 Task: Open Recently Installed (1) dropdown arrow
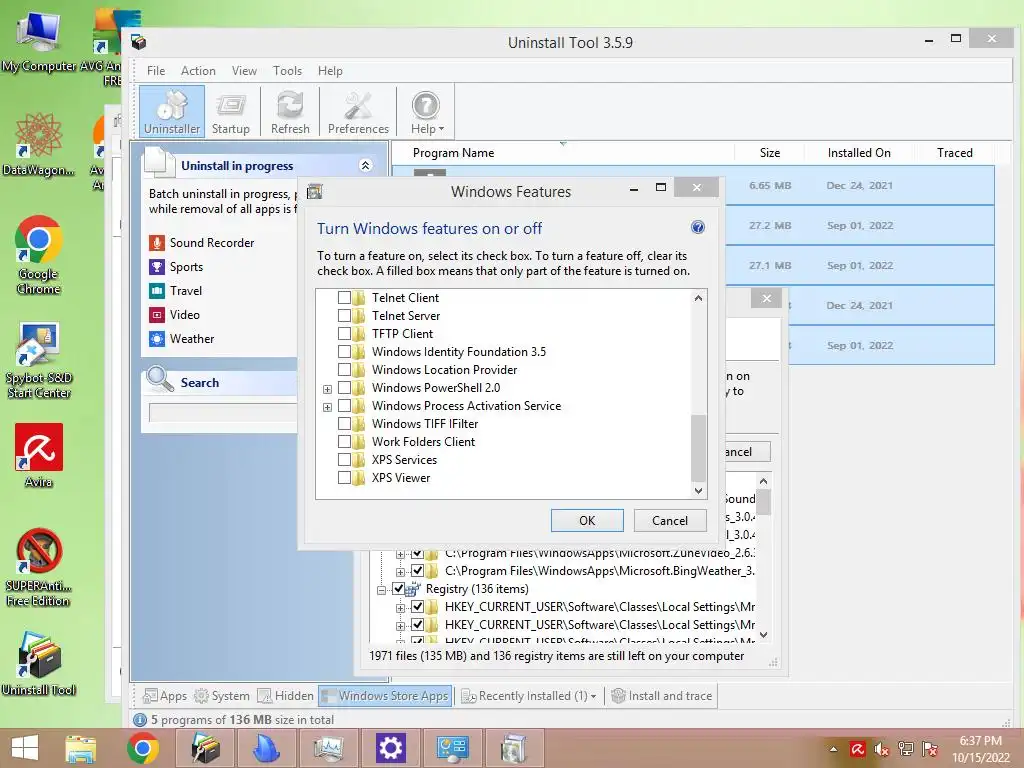pyautogui.click(x=593, y=697)
